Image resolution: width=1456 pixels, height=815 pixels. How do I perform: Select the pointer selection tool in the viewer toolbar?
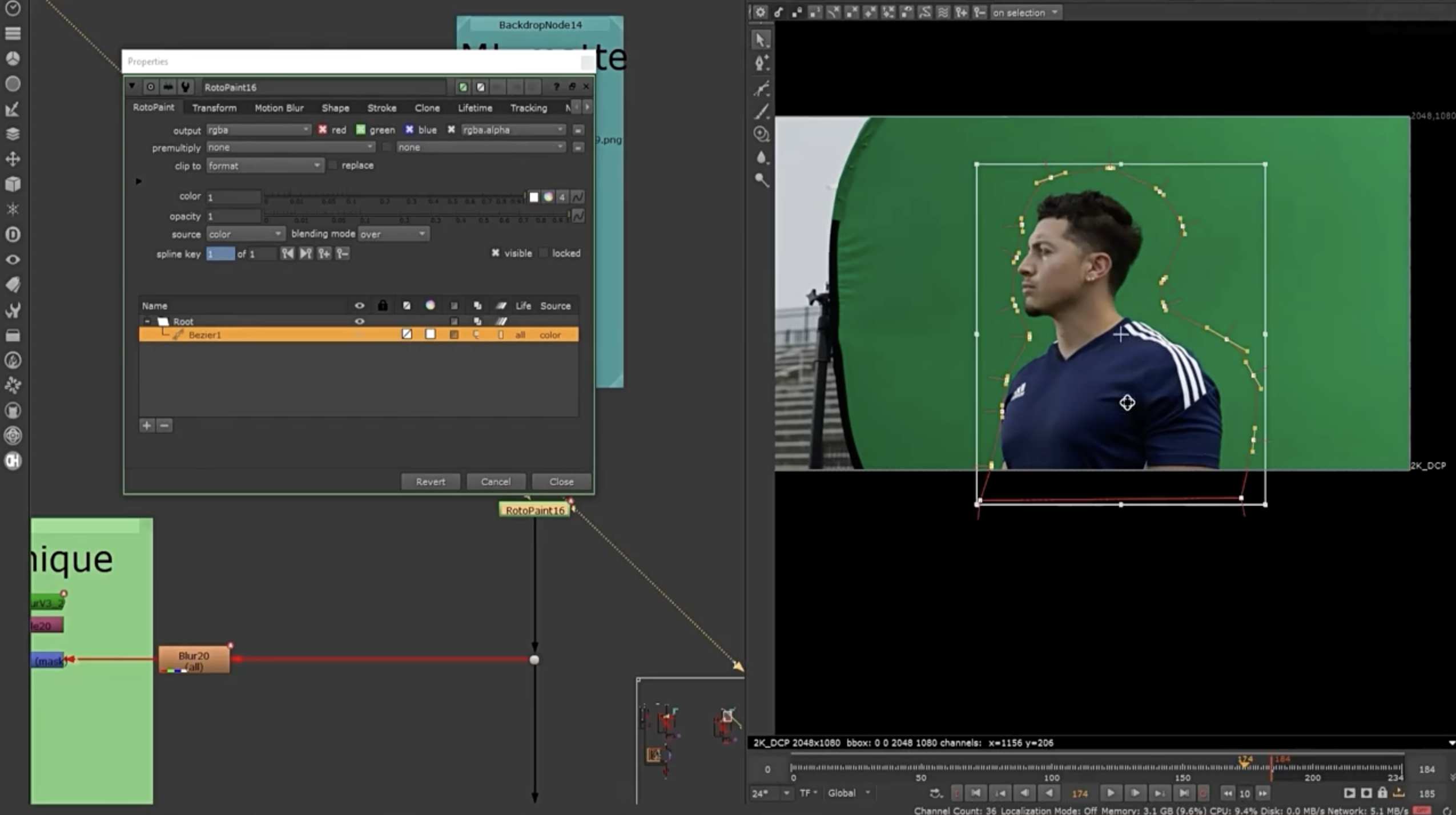(760, 39)
